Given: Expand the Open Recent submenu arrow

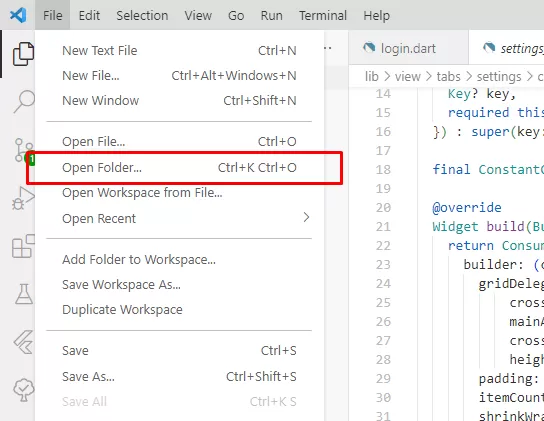Looking at the screenshot, I should point(306,218).
